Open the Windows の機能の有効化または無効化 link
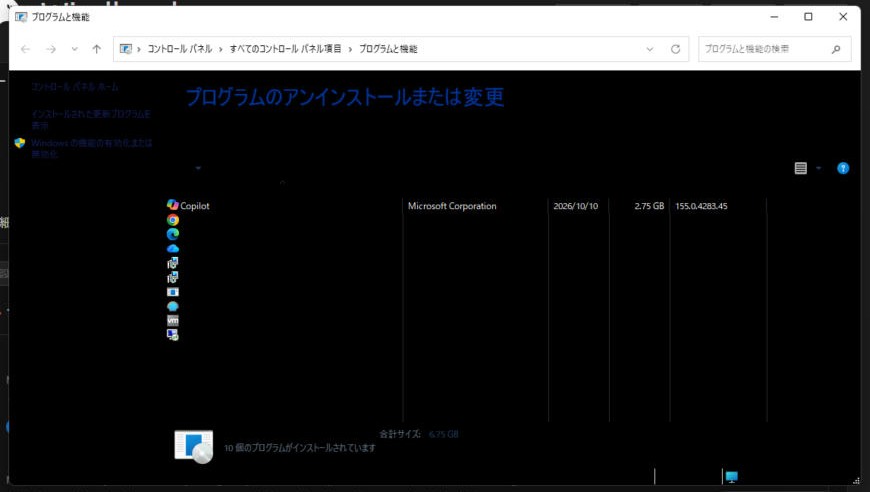 coord(92,148)
